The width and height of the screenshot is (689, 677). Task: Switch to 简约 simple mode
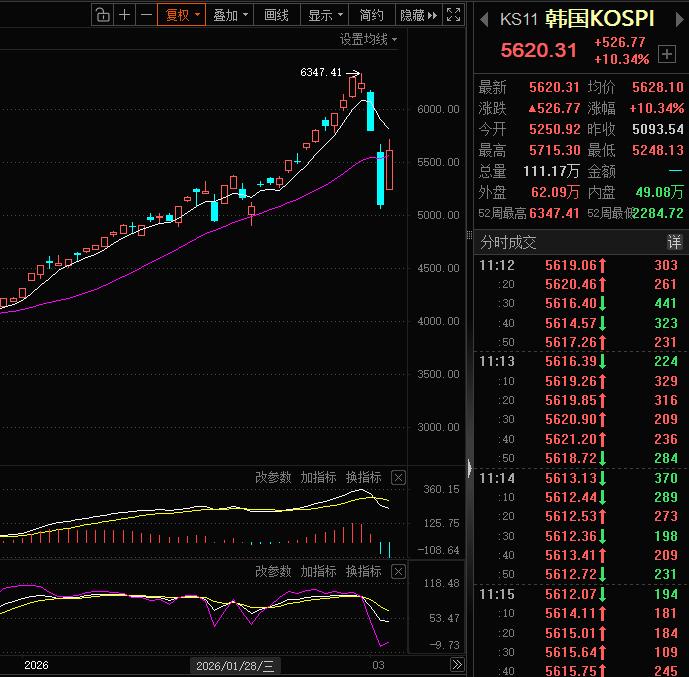click(x=372, y=15)
